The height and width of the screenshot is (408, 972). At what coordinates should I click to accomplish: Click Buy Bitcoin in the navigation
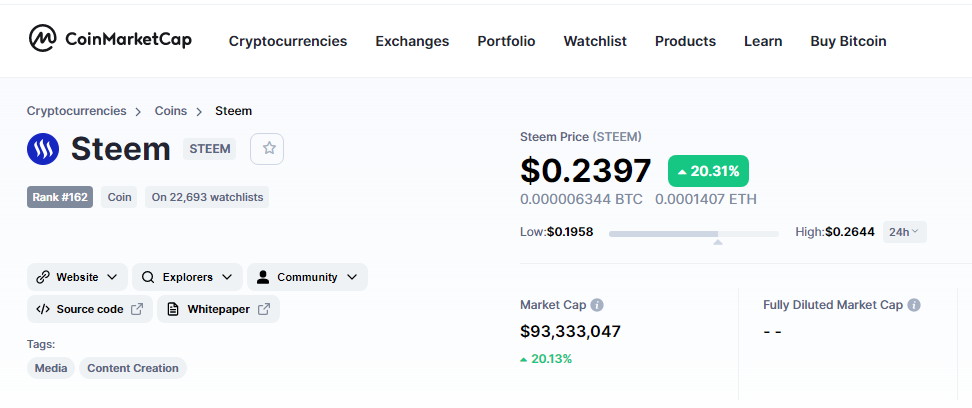(848, 42)
